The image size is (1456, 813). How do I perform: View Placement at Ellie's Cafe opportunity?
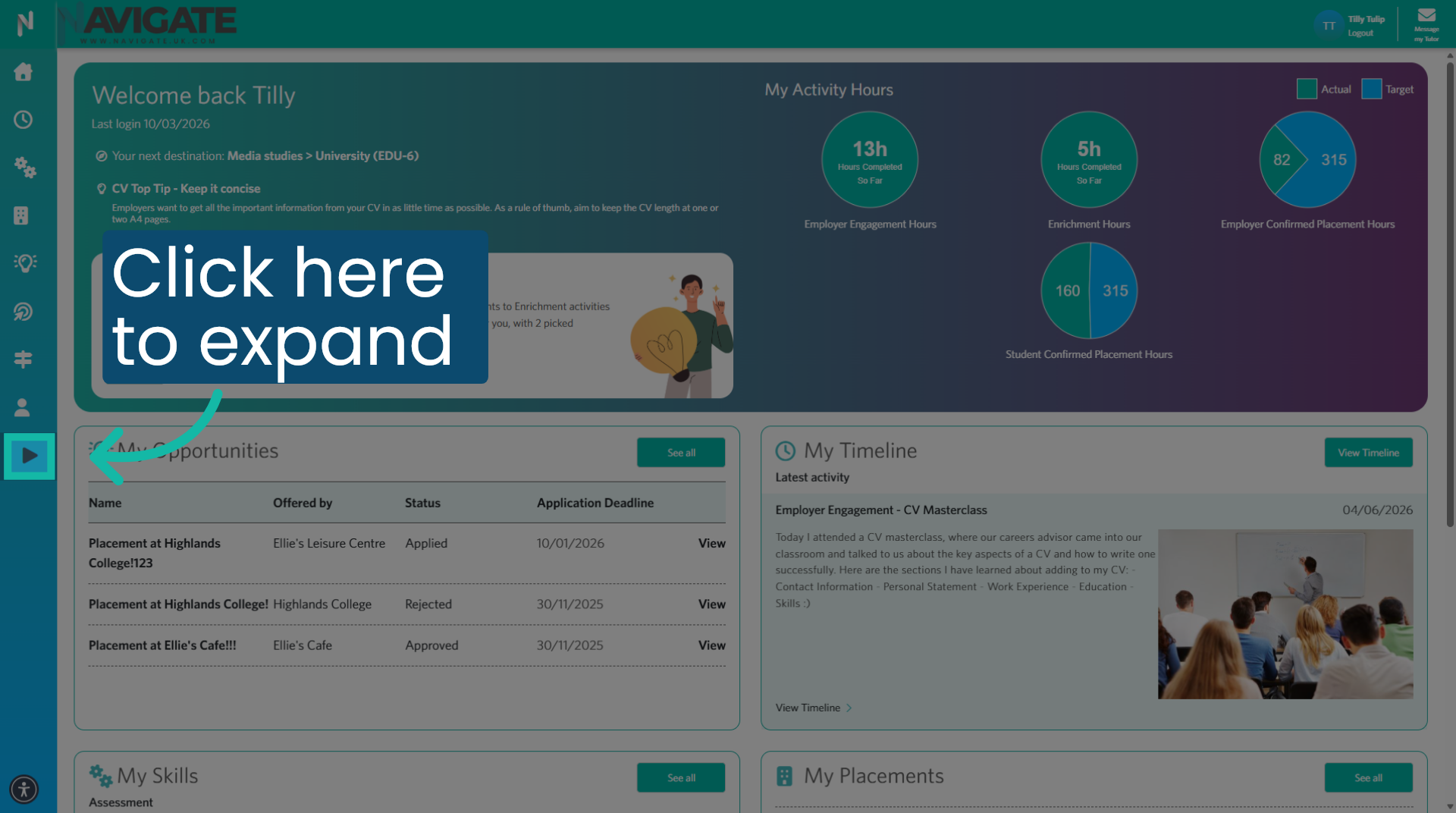[711, 645]
